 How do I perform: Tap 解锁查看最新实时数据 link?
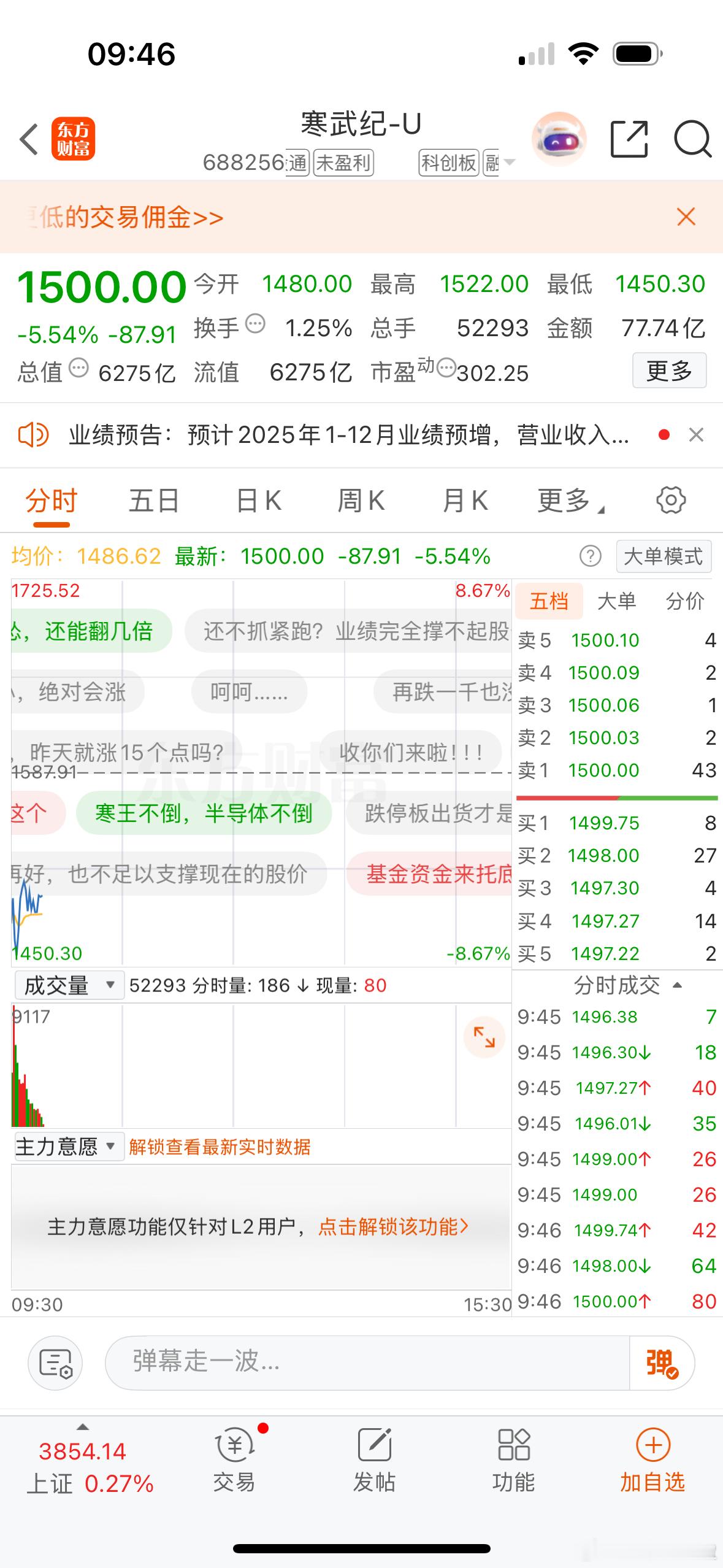tap(220, 1147)
